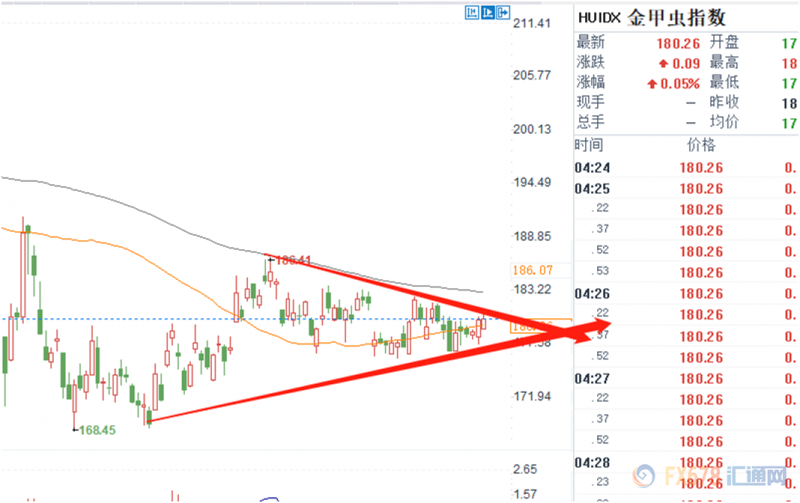The height and width of the screenshot is (503, 800).
Task: Click the first chart toolbar icon
Action: (x=472, y=13)
